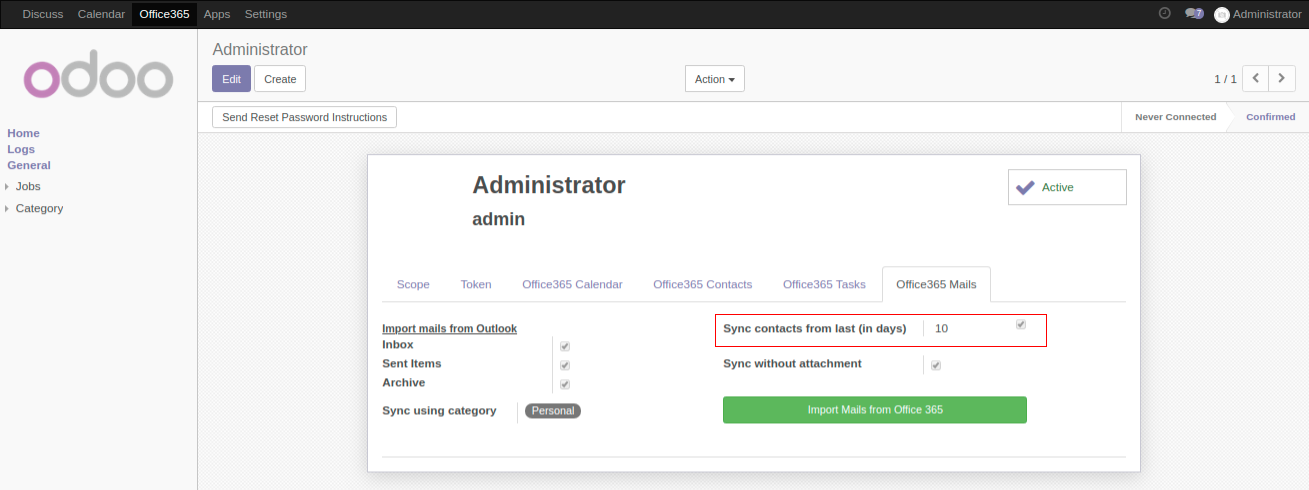Switch to the Office365 Contacts tab
1309x490 pixels.
coord(703,284)
